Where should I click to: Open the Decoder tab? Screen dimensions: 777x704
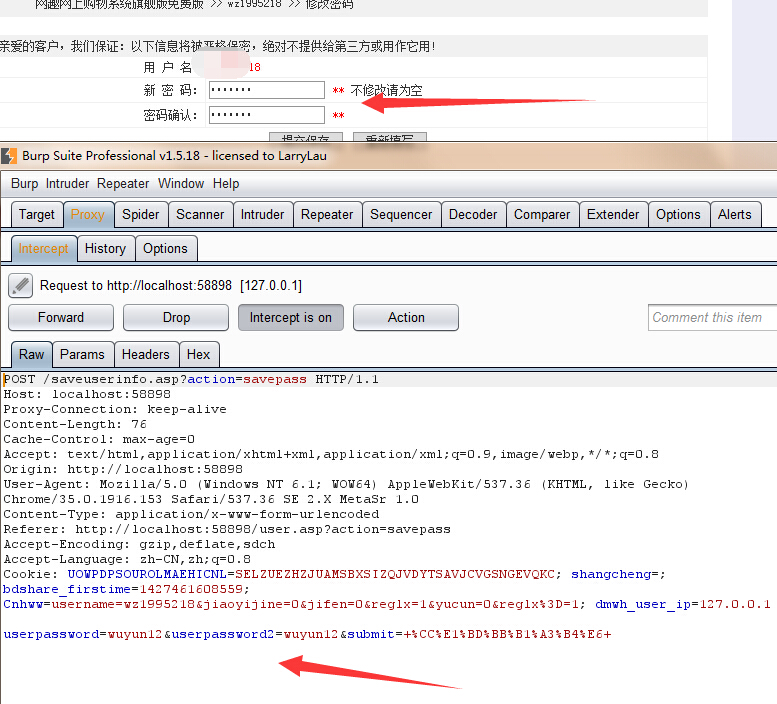point(473,215)
